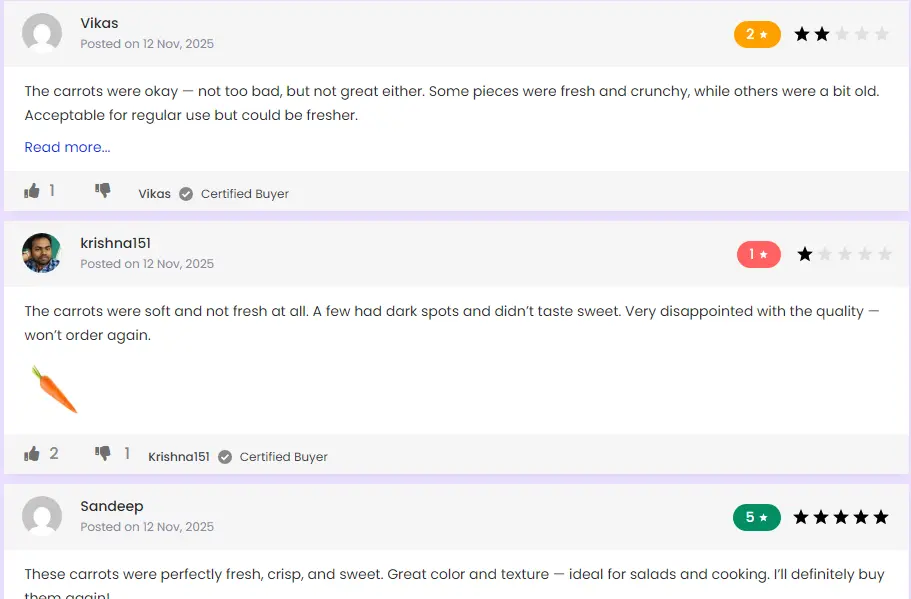Open krishna151's profile picture
The image size is (911, 599).
[41, 253]
